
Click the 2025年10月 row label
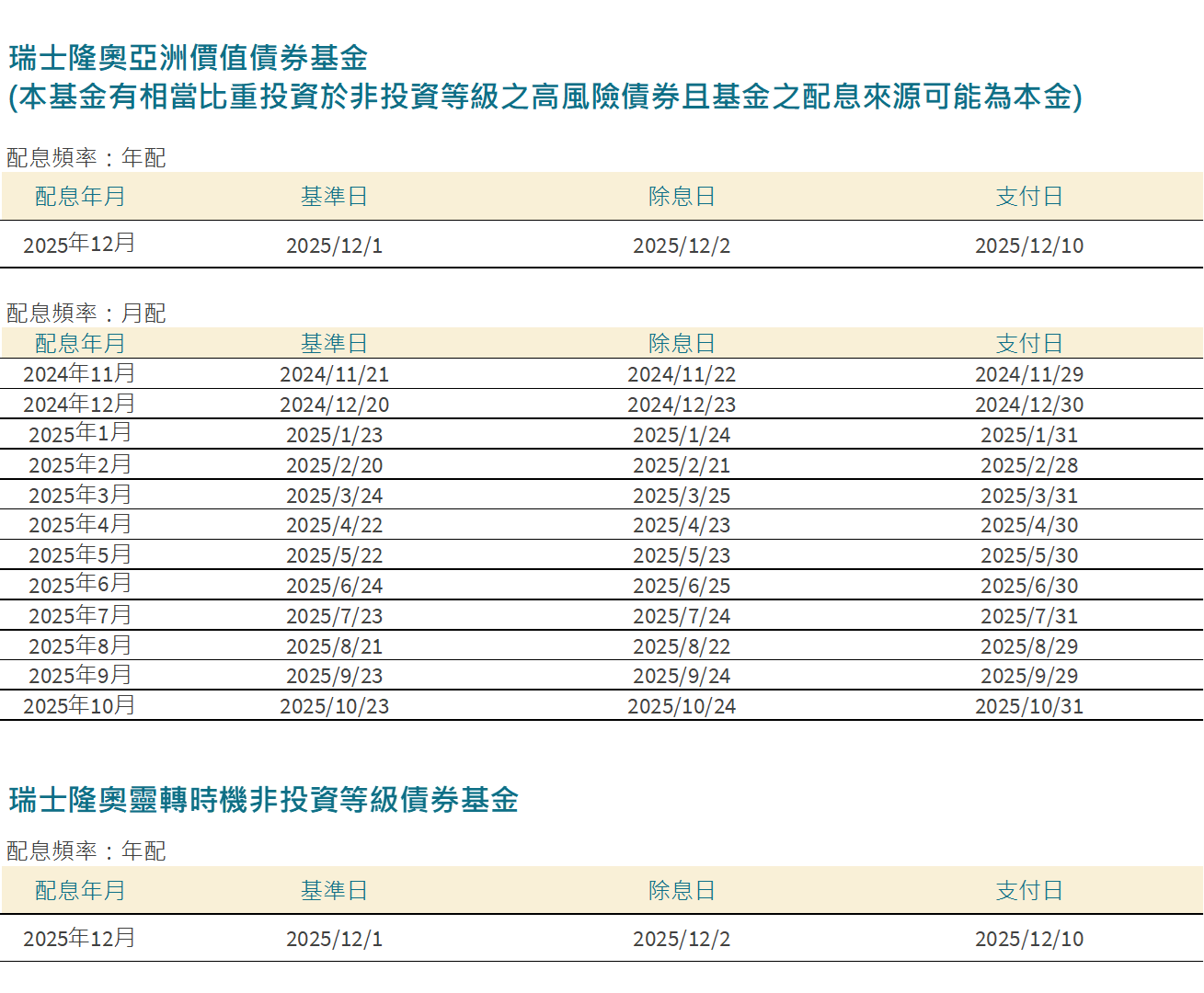(x=79, y=706)
